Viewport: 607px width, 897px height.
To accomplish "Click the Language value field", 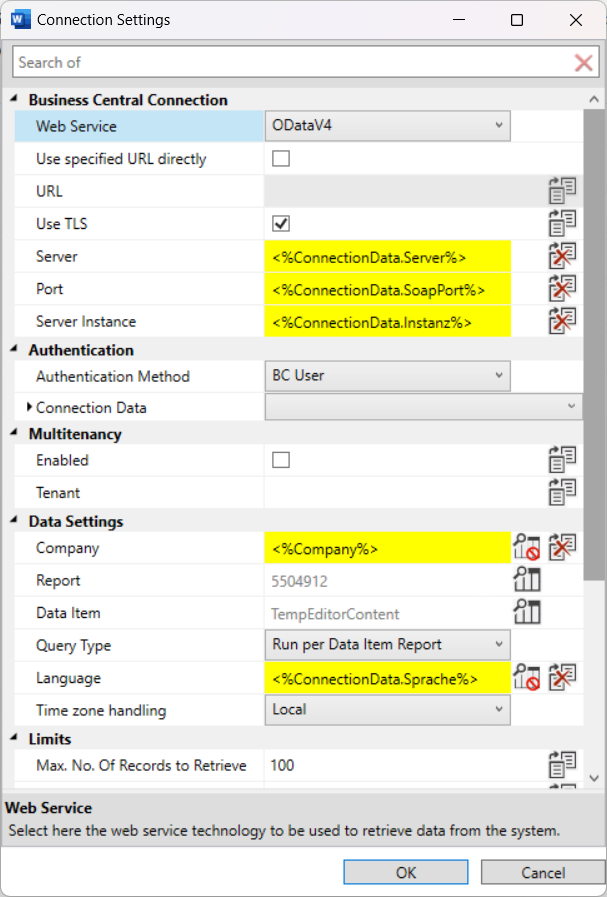I will pyautogui.click(x=387, y=678).
